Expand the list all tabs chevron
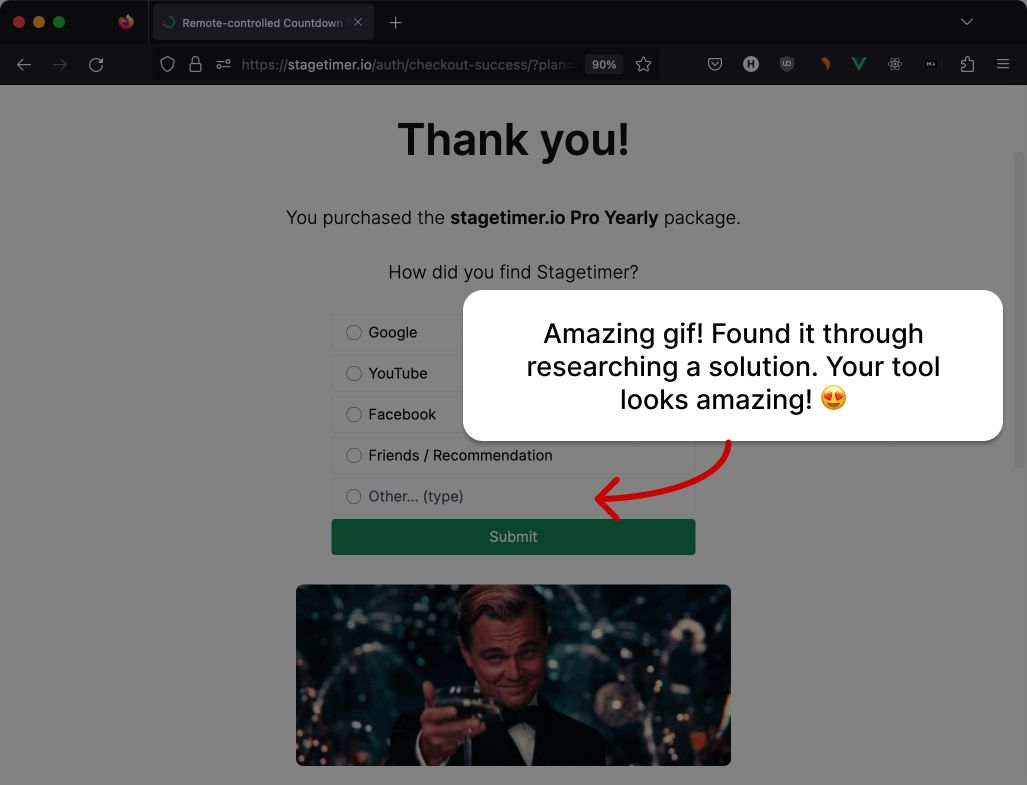Screen dimensions: 1027x785 pyautogui.click(x=966, y=22)
